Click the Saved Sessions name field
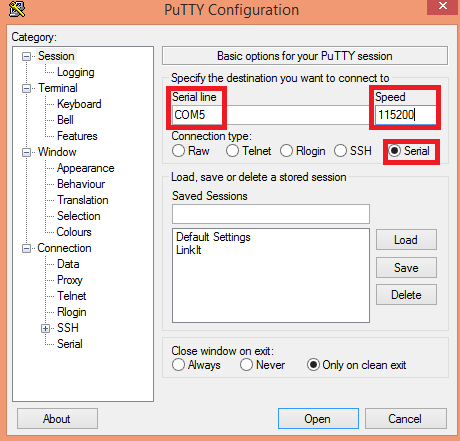460x441 pixels. (271, 214)
